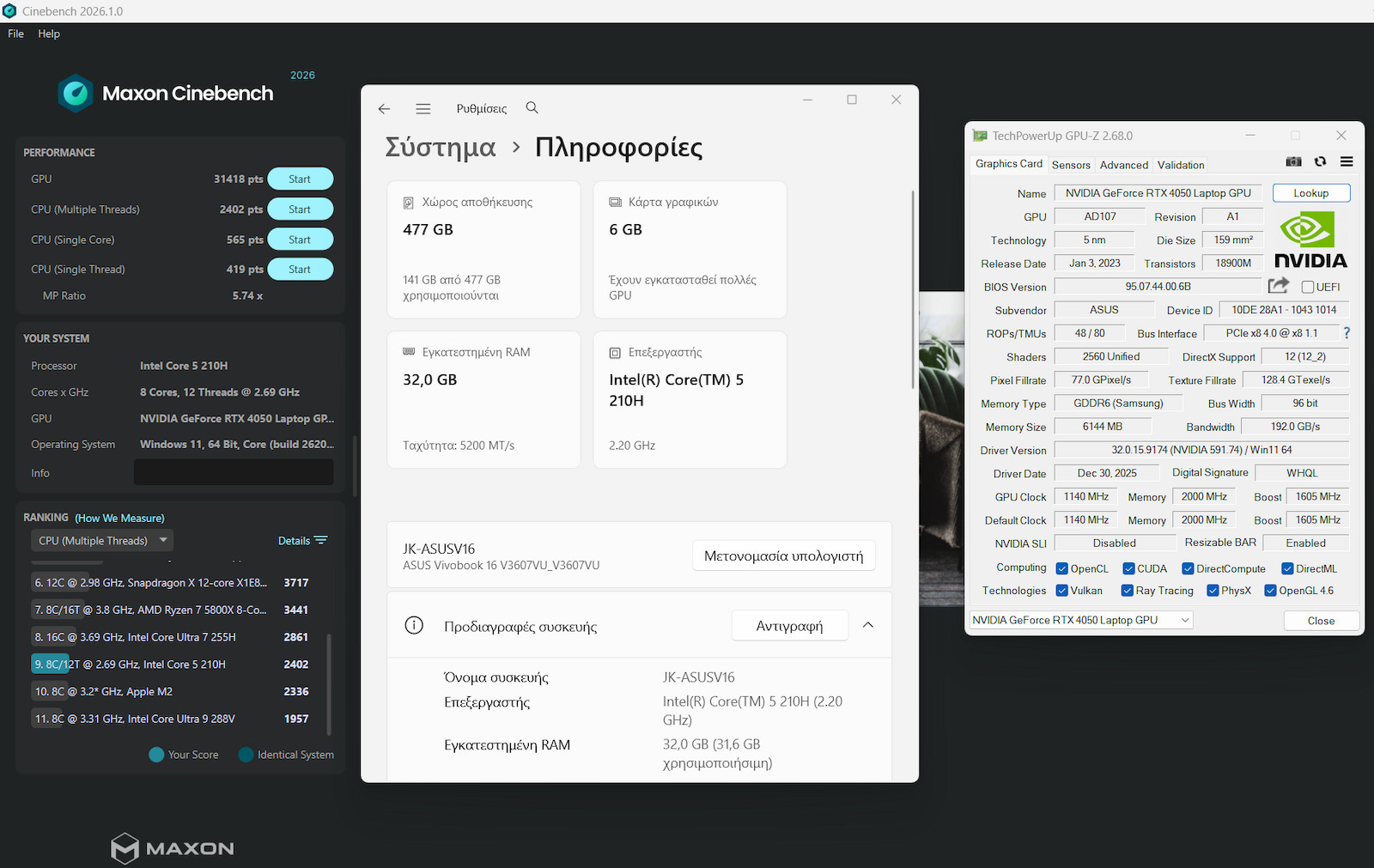This screenshot has height=868, width=1374.
Task: Open the Κάρτα γραφικών 6 GB card
Action: click(x=690, y=249)
